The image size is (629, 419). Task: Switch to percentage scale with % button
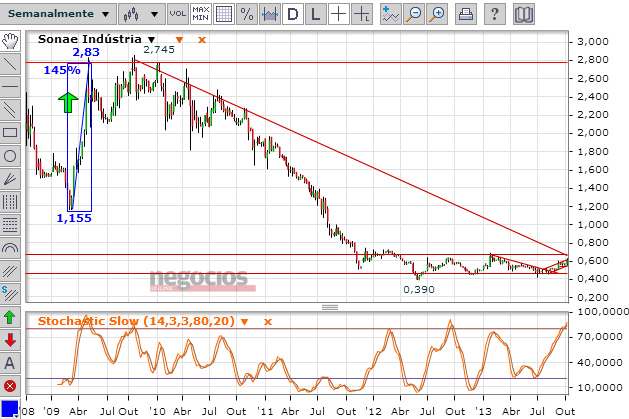[x=247, y=14]
